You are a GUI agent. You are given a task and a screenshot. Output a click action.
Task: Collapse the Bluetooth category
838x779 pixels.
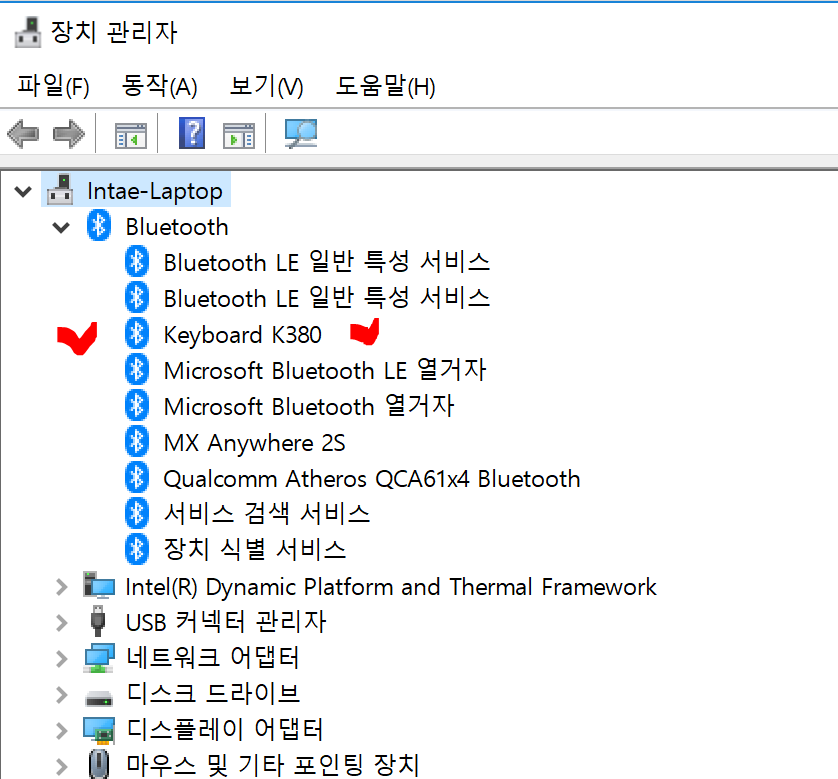[x=61, y=228]
